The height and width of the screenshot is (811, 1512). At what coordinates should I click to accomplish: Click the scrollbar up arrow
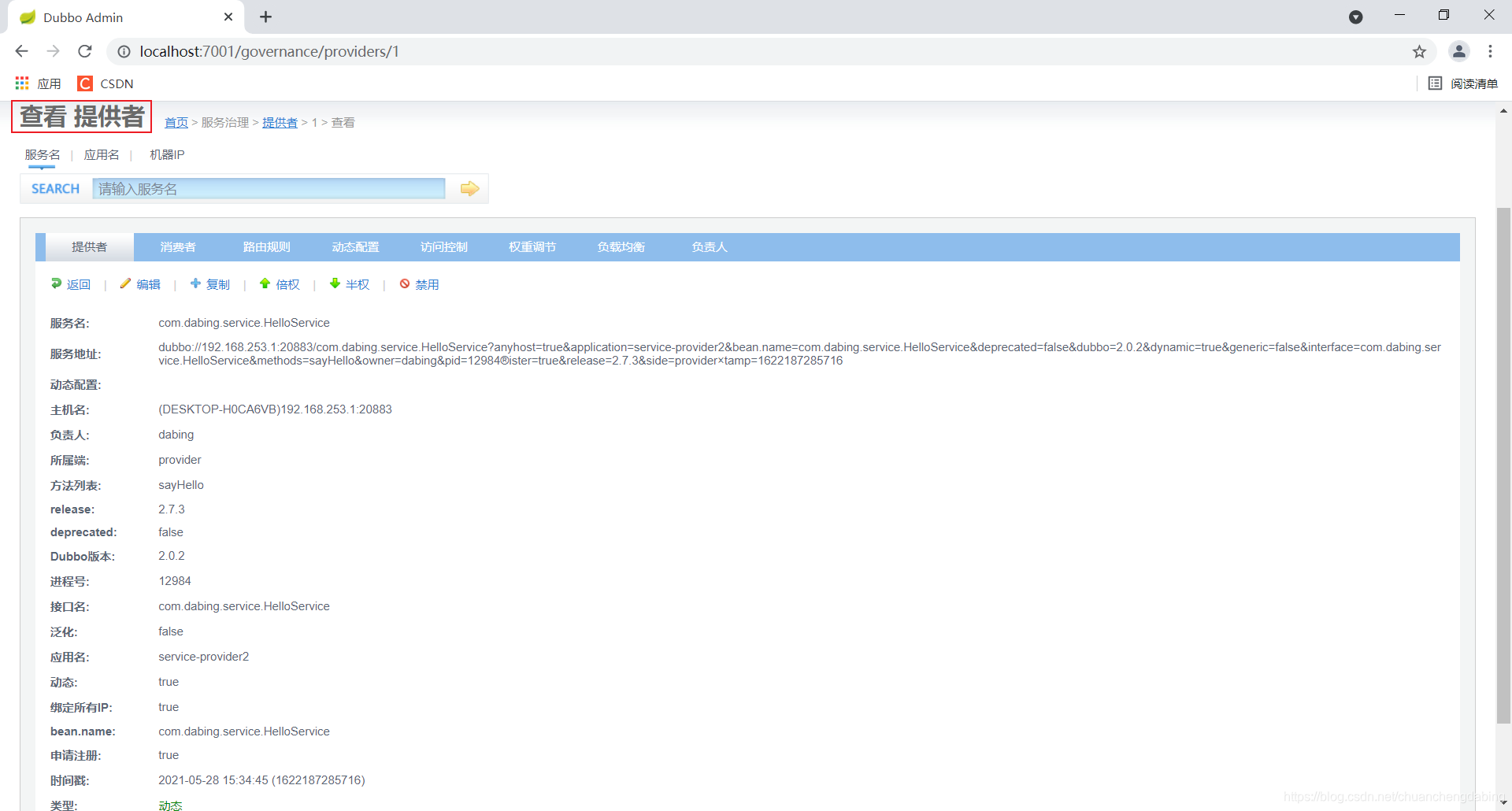coord(1503,111)
